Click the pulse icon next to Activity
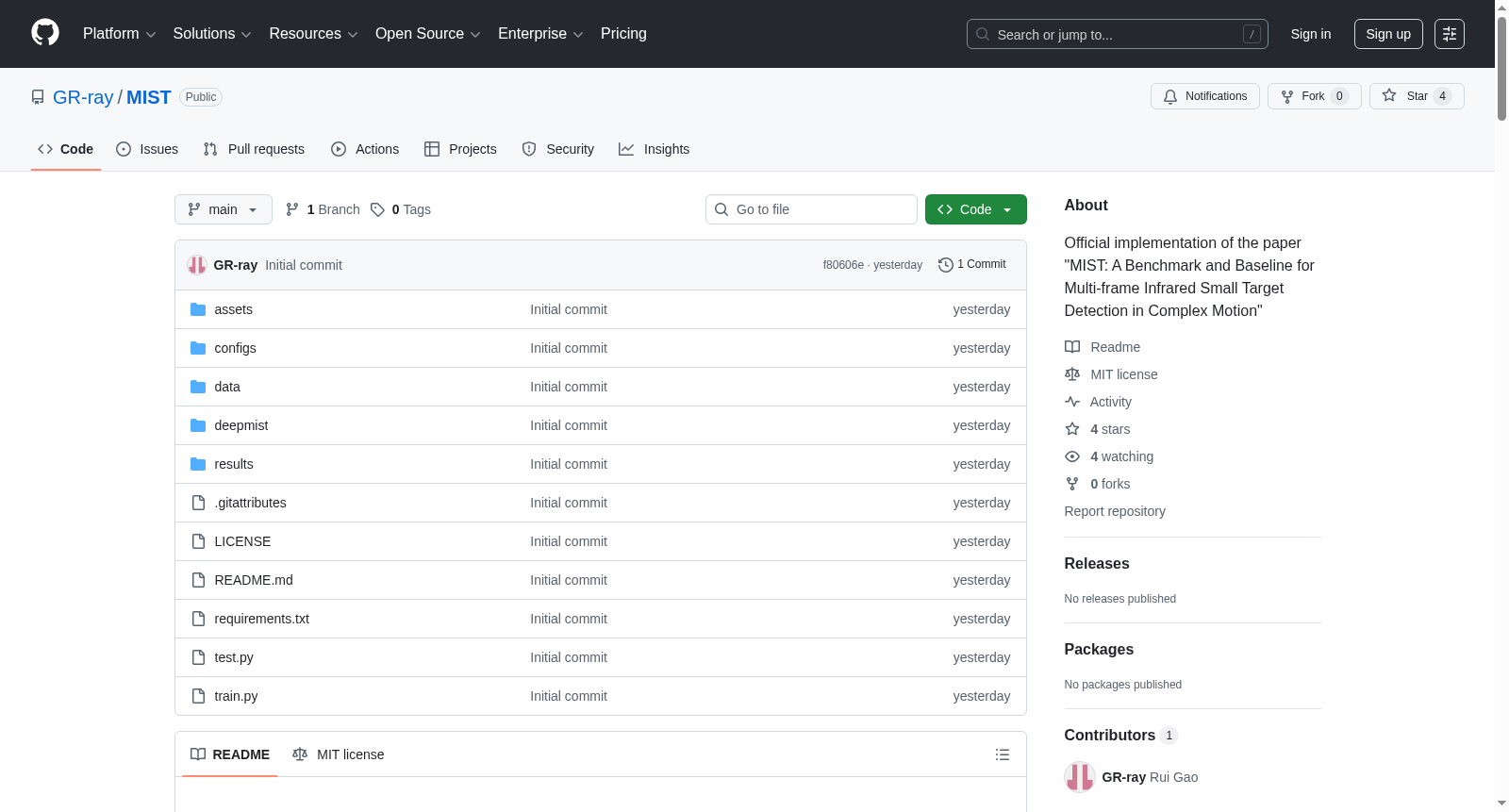The width and height of the screenshot is (1509, 812). click(1072, 402)
